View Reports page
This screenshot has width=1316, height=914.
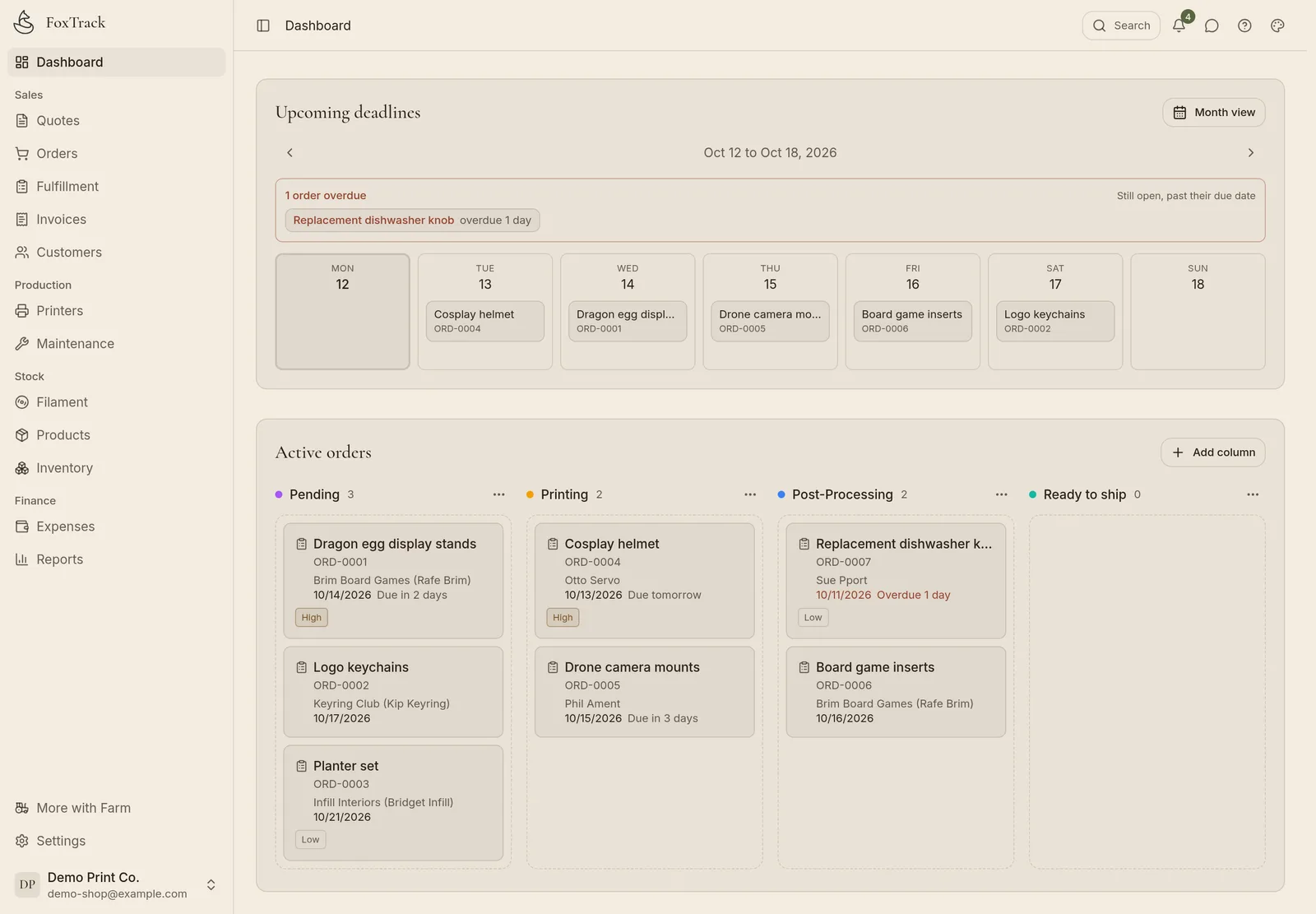(117, 559)
